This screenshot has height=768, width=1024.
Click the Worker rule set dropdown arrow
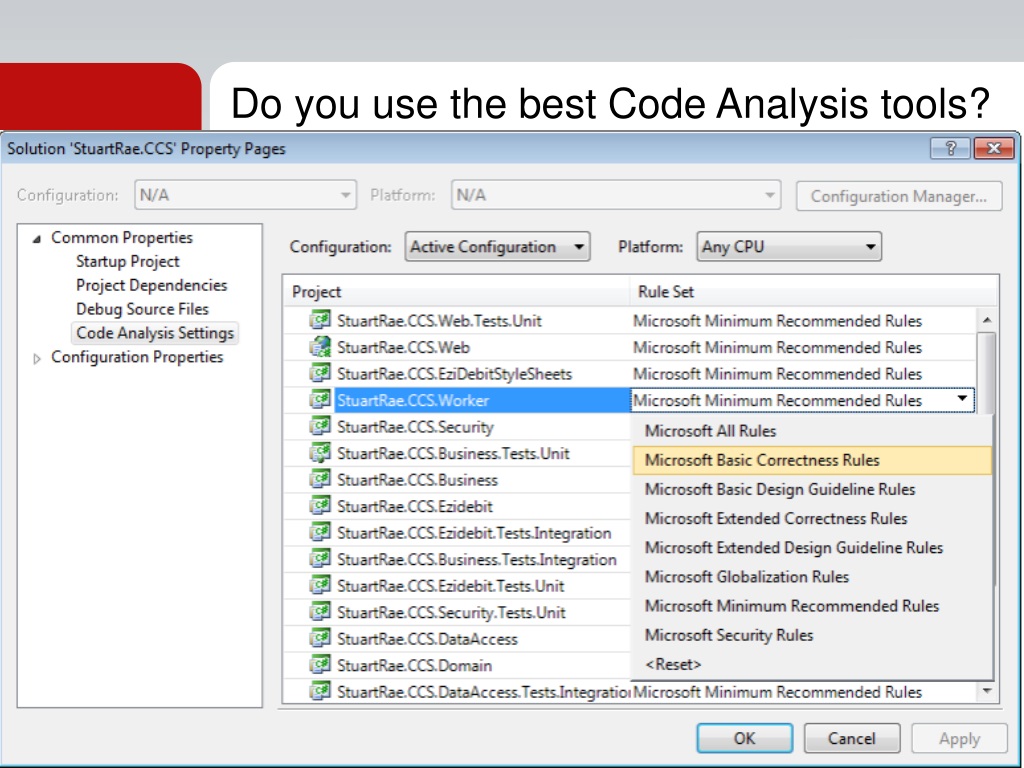(x=962, y=399)
